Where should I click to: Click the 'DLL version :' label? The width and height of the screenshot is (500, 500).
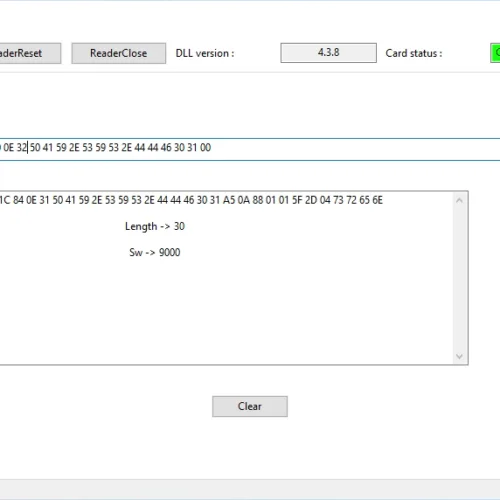205,53
